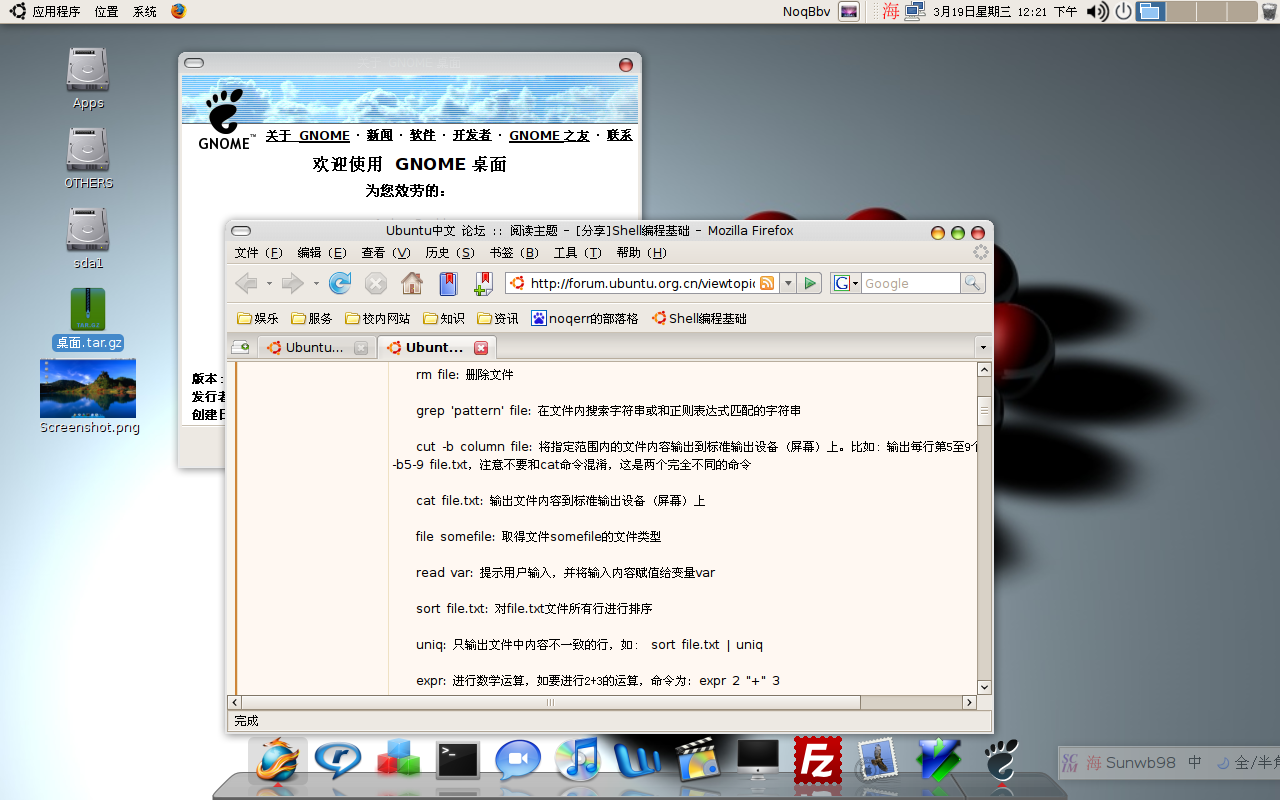This screenshot has width=1280, height=800.
Task: Click 开发者 link in GNOME window
Action: click(472, 135)
